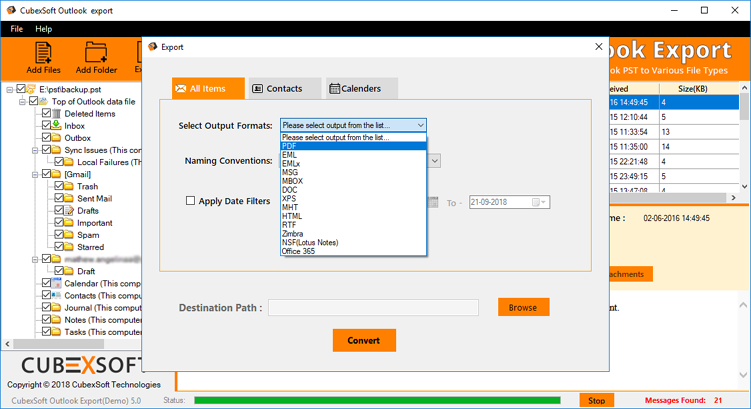Click the Drafts folder icon
This screenshot has height=409, width=751.
(69, 211)
